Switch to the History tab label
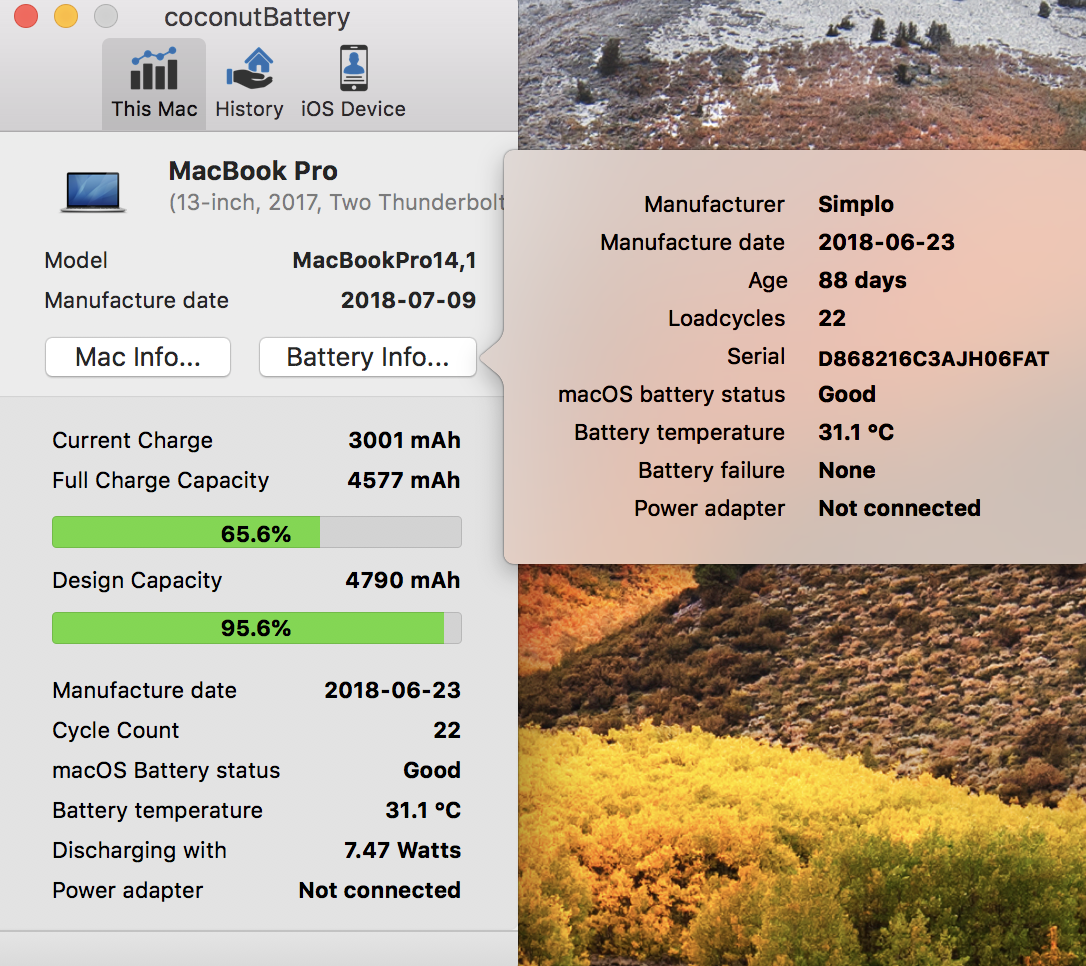The width and height of the screenshot is (1086, 966). pyautogui.click(x=249, y=109)
